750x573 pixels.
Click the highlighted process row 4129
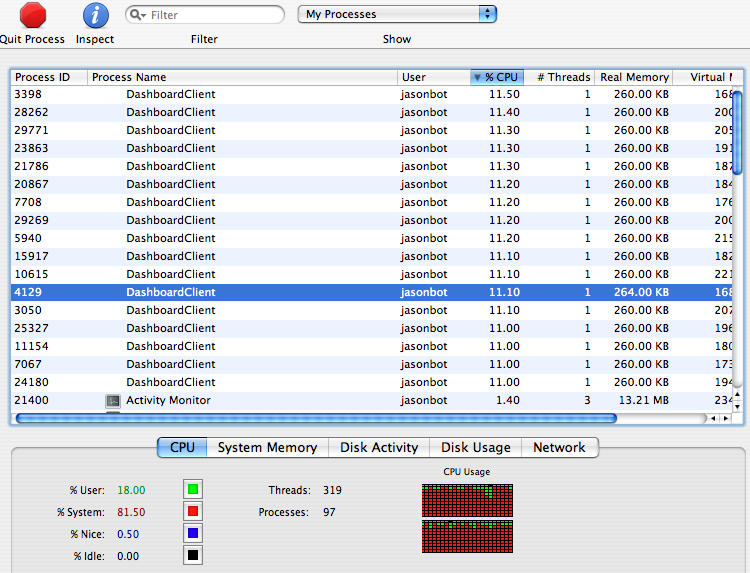point(372,292)
